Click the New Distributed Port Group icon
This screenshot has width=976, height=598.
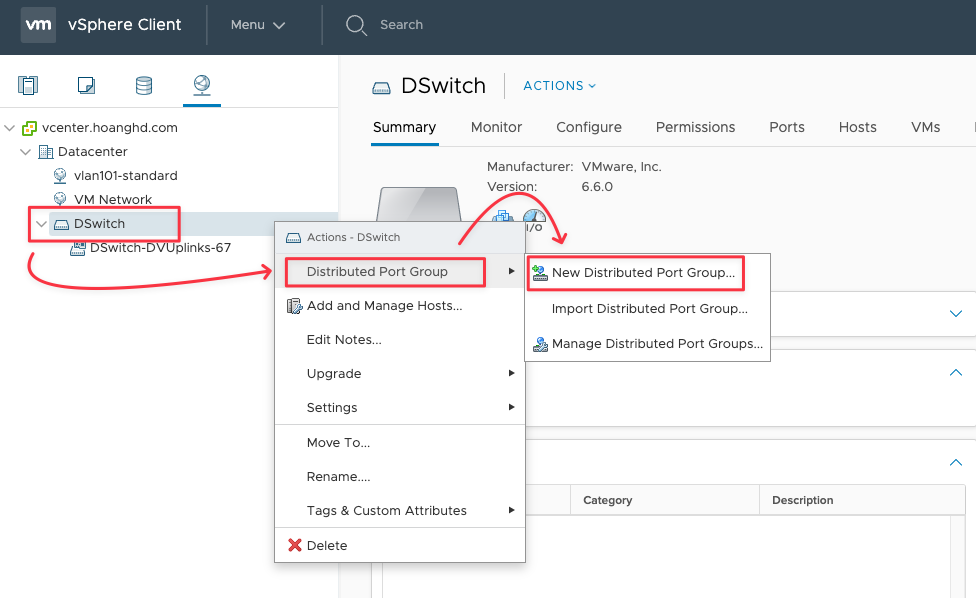(x=540, y=273)
